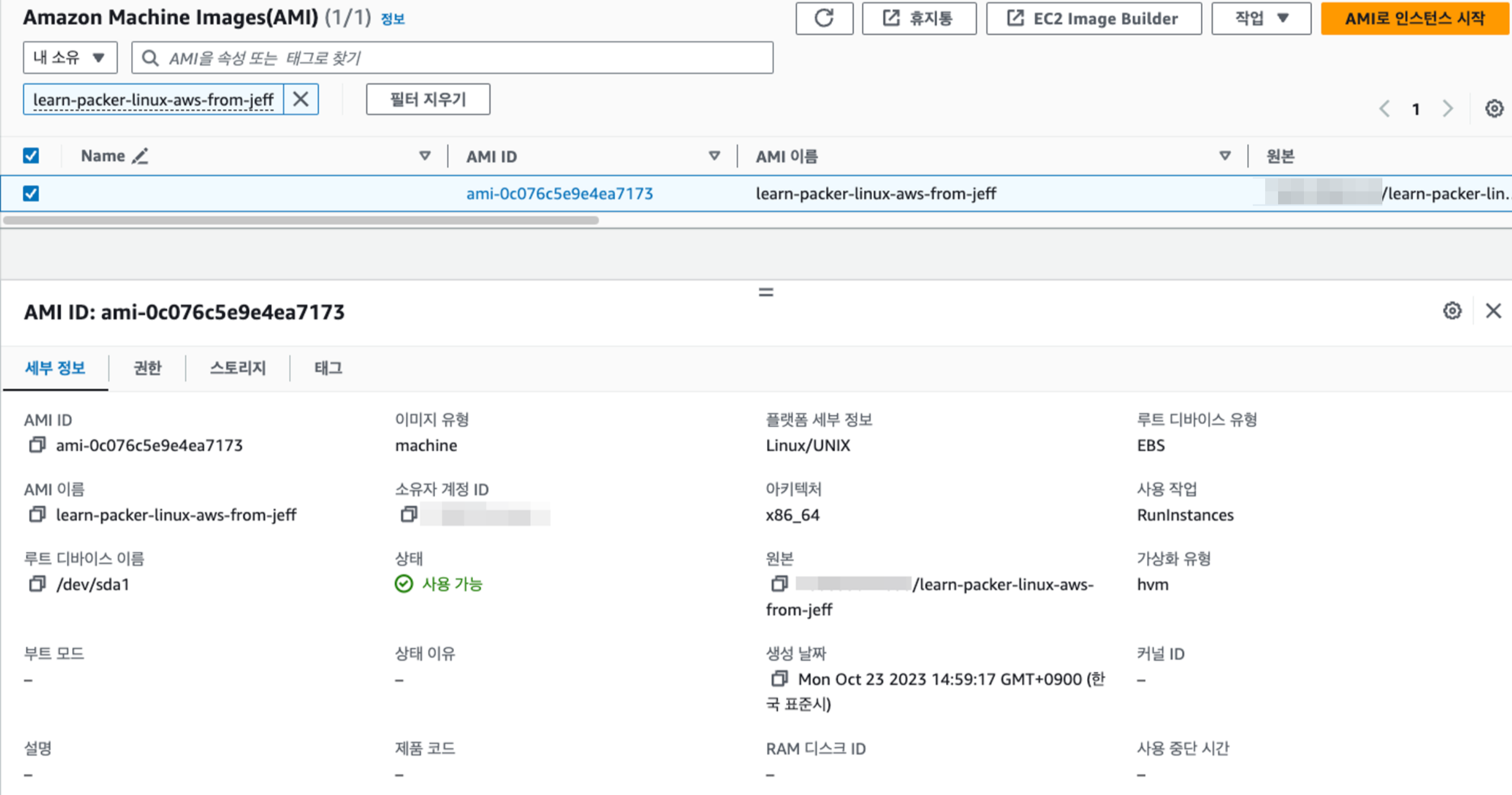
Task: Click the horizontal table scrollbar
Action: tap(301, 220)
